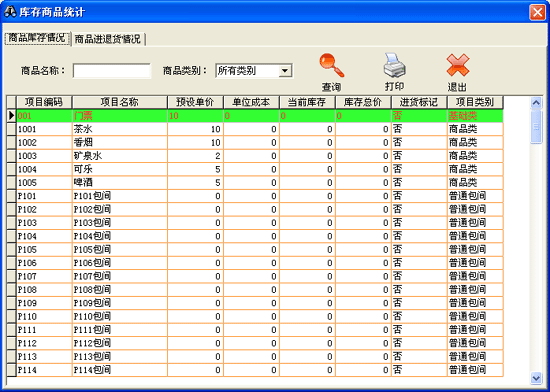Click P104包间 name cell

(120, 236)
